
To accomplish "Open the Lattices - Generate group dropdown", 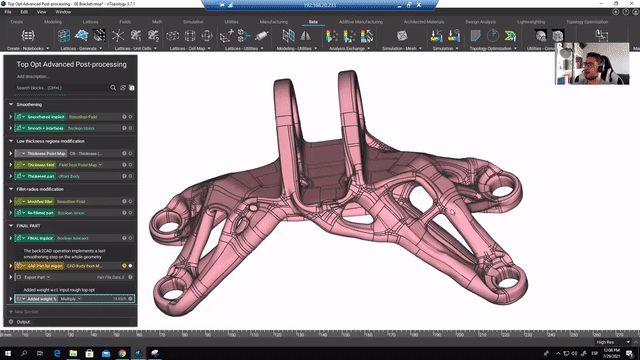I will 101,48.
